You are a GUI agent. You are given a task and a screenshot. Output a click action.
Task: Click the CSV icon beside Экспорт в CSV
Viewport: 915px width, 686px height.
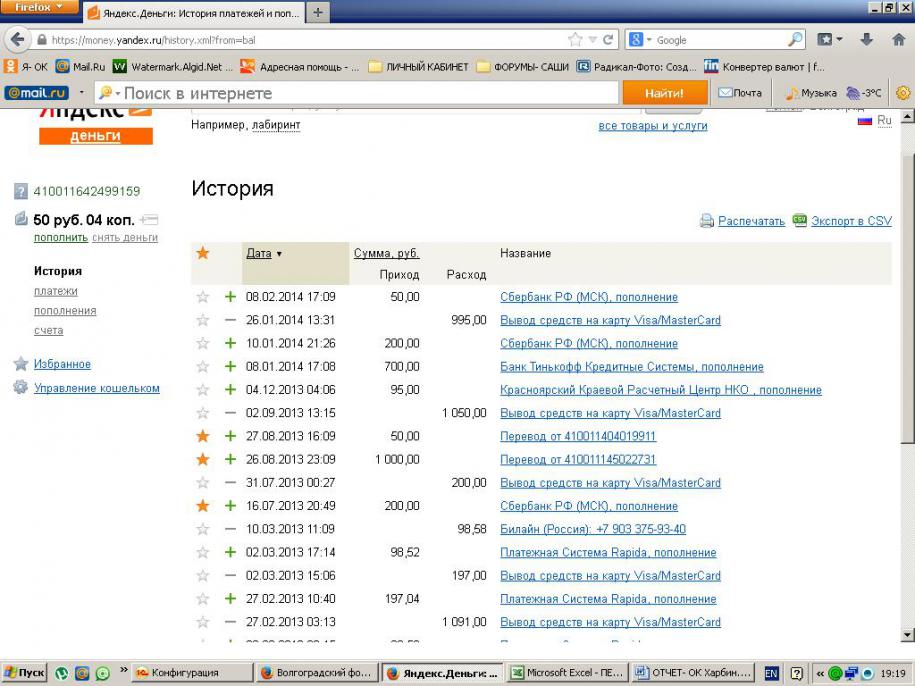799,220
